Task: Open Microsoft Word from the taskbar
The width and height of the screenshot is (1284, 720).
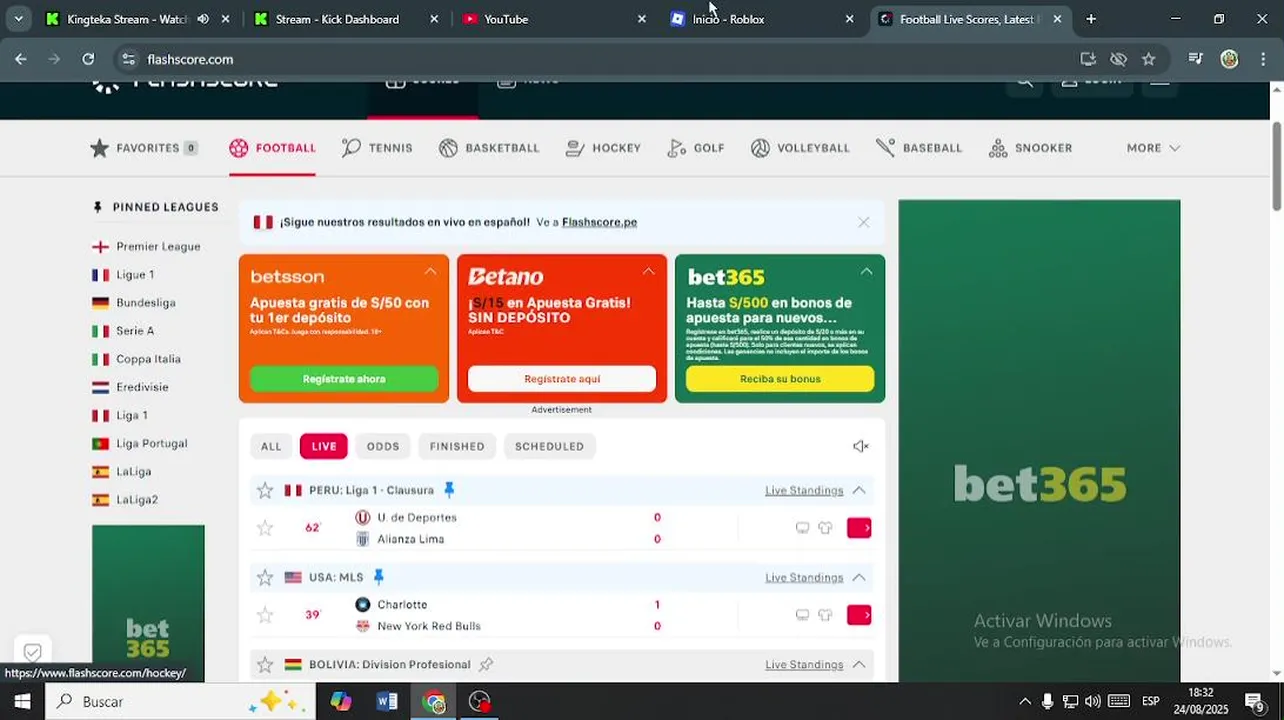Action: point(387,701)
